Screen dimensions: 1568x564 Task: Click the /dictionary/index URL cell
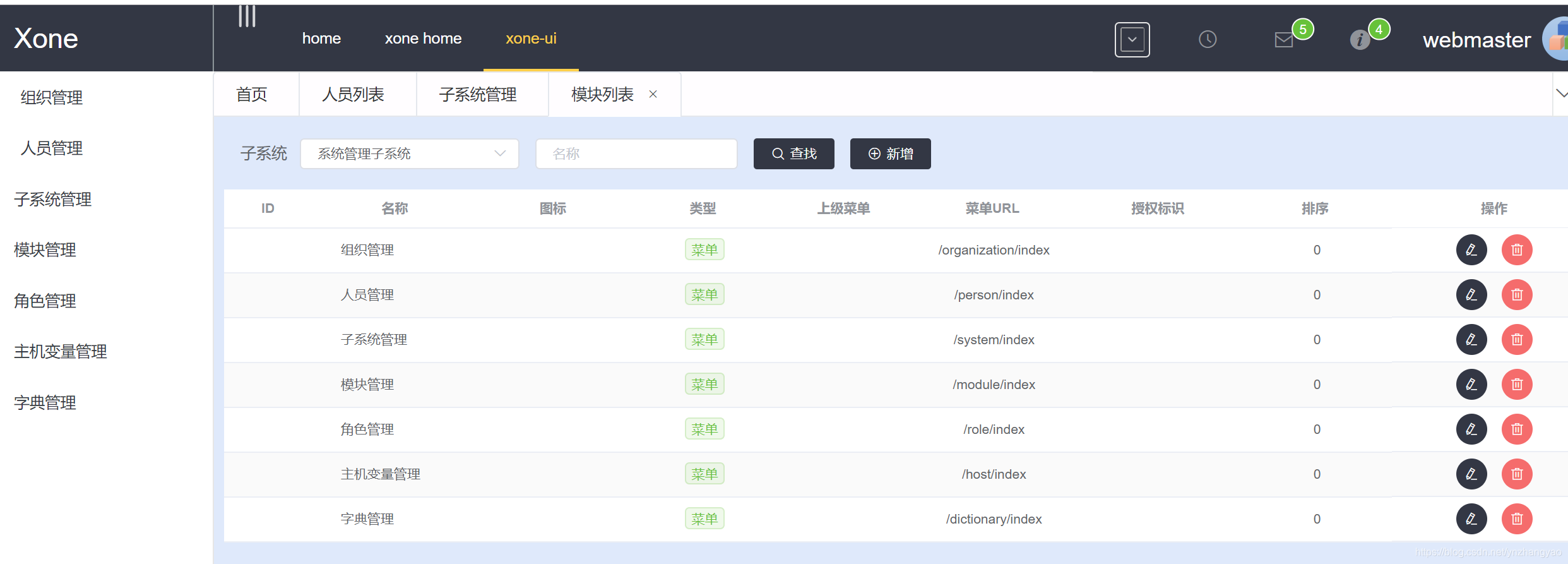click(x=994, y=519)
